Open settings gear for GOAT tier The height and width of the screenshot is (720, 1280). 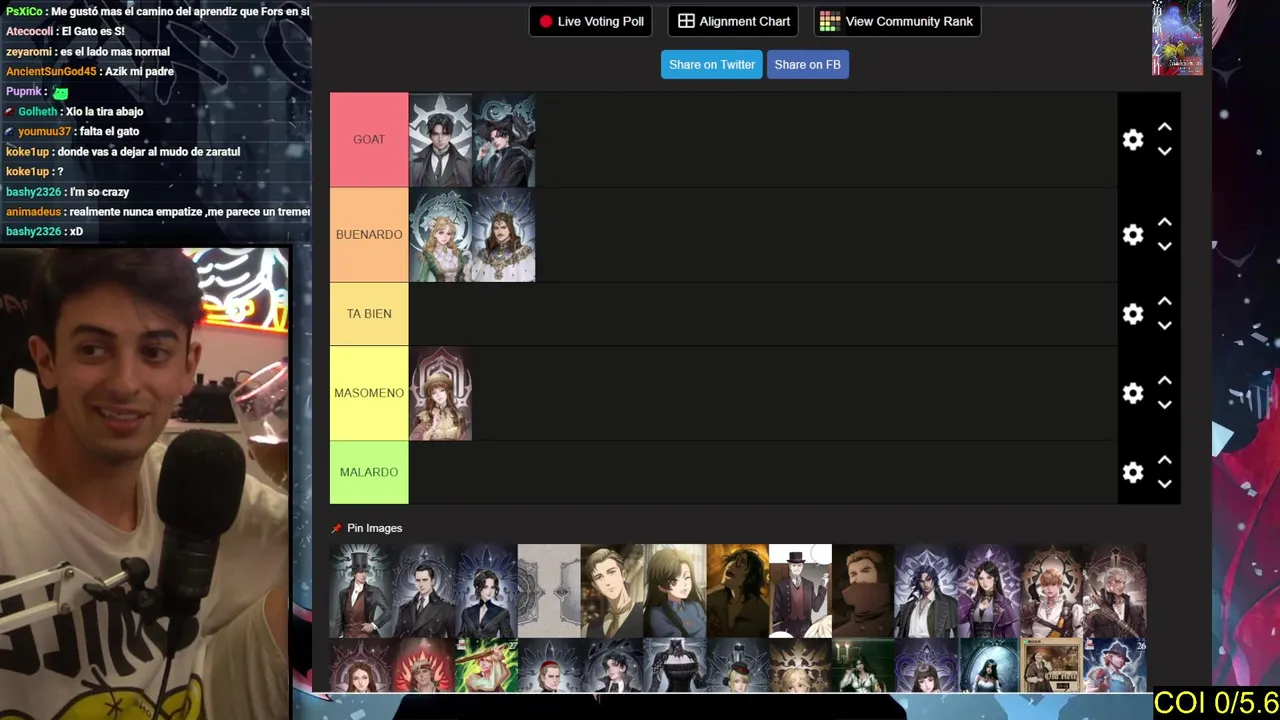tap(1132, 140)
